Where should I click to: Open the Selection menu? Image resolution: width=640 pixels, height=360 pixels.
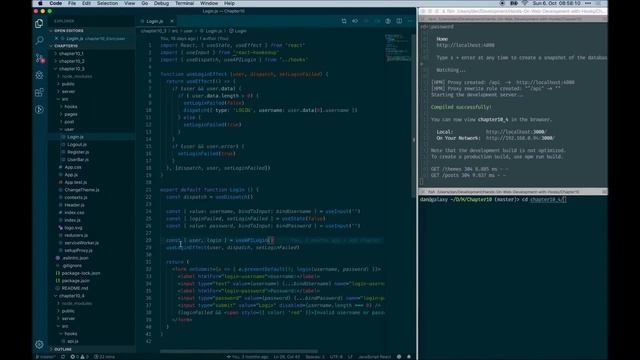107,3
